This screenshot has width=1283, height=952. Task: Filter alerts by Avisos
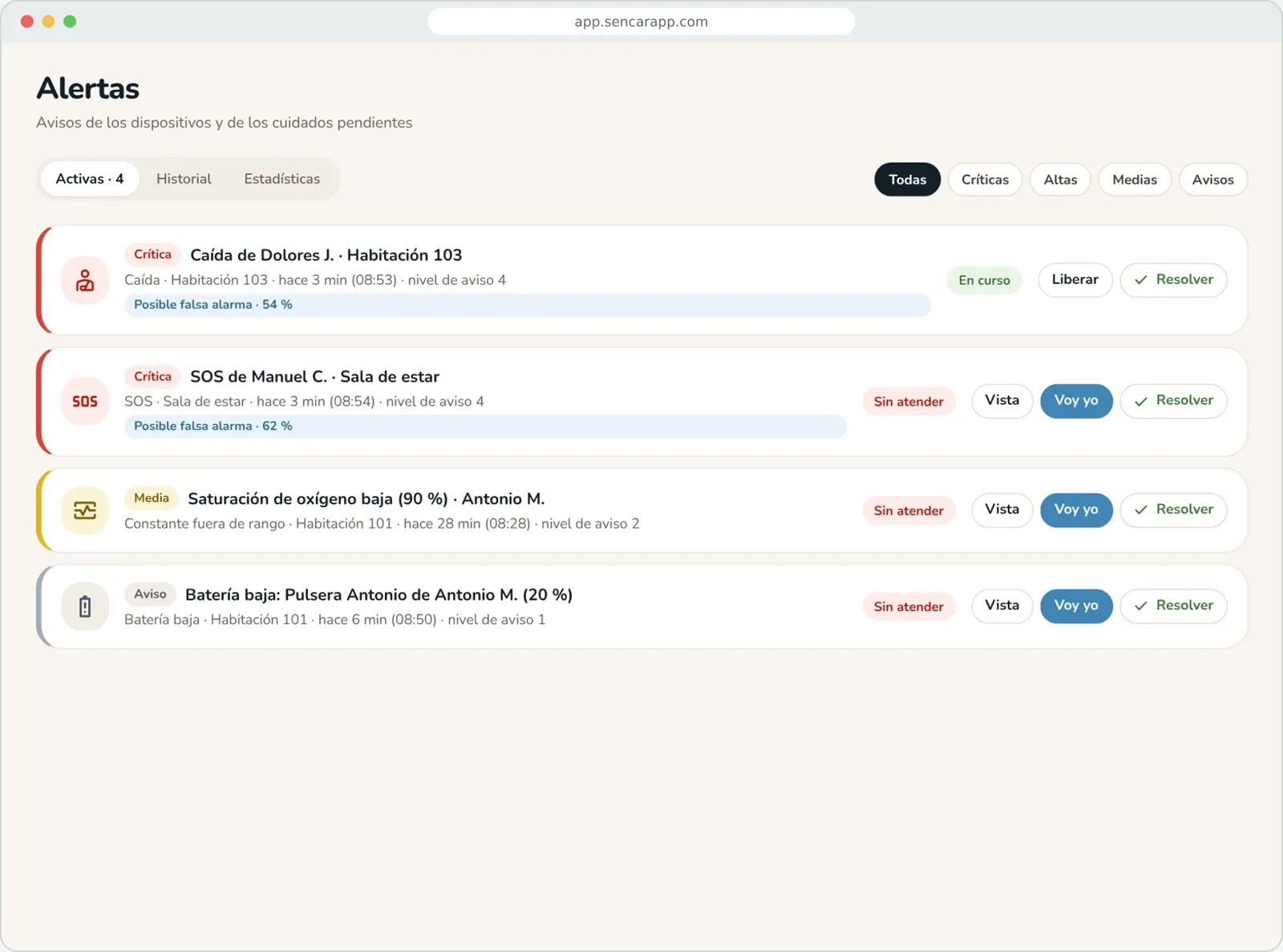pyautogui.click(x=1212, y=180)
